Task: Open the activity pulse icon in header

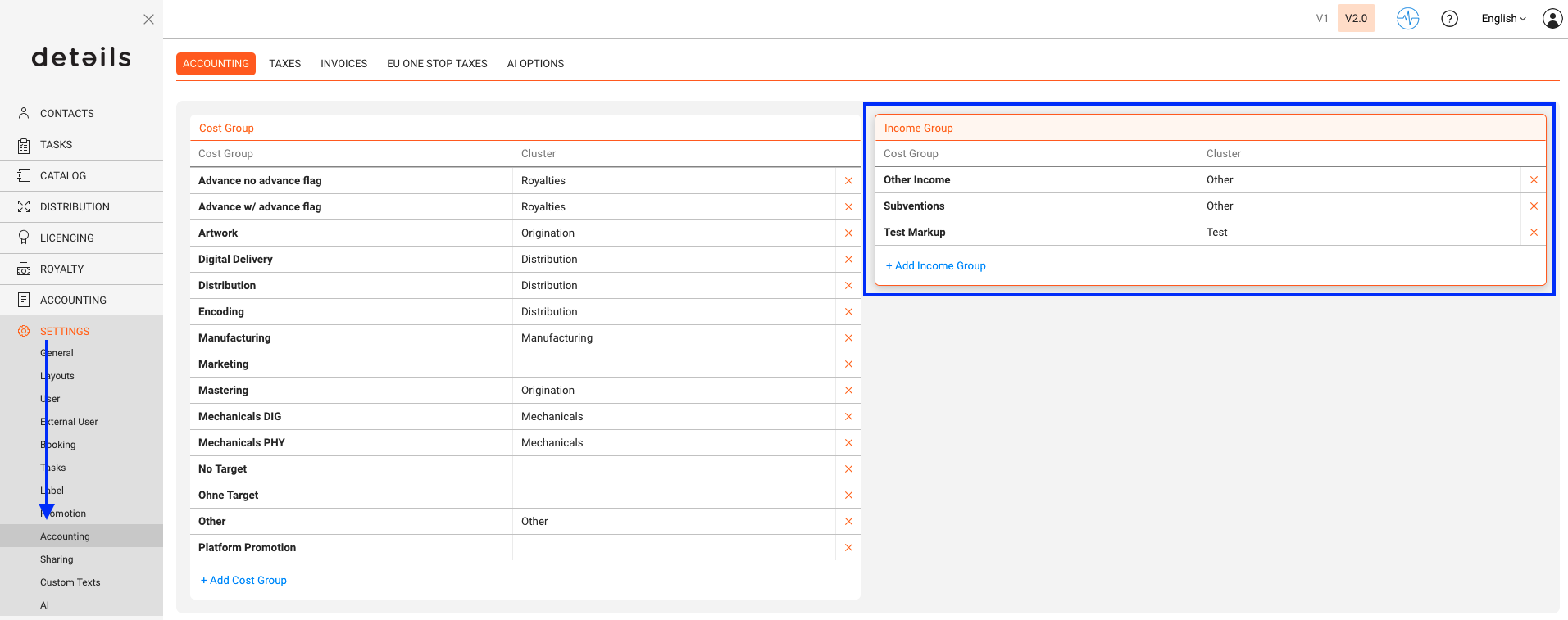Action: 1407,18
